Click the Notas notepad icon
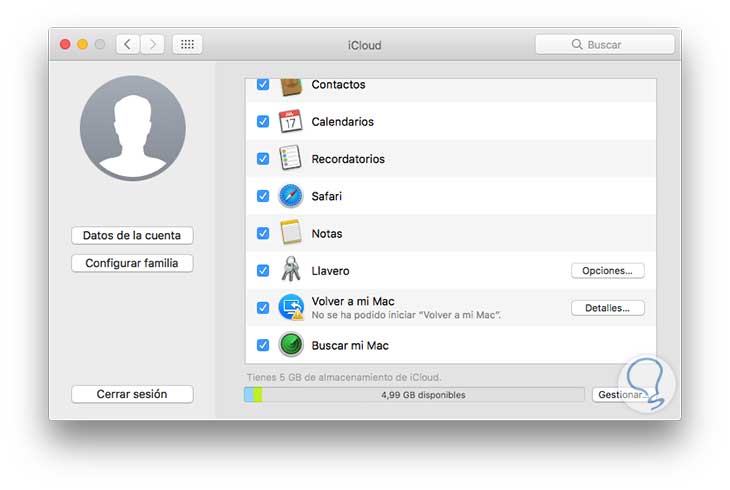This screenshot has height=490, width=730. [x=291, y=232]
